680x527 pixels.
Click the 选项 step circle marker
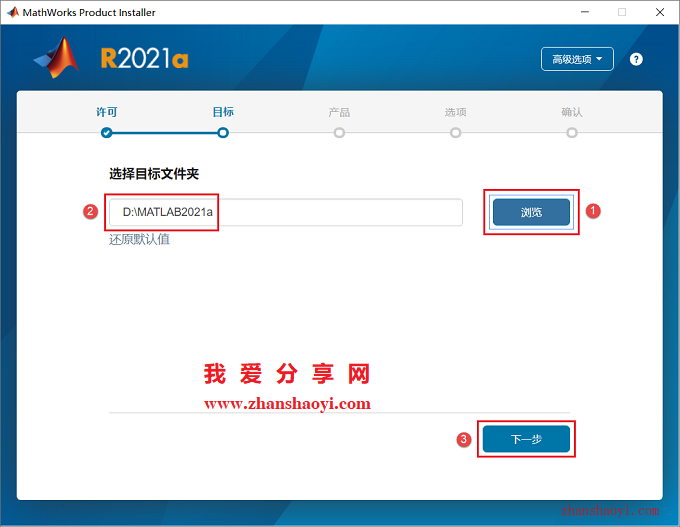tap(455, 133)
